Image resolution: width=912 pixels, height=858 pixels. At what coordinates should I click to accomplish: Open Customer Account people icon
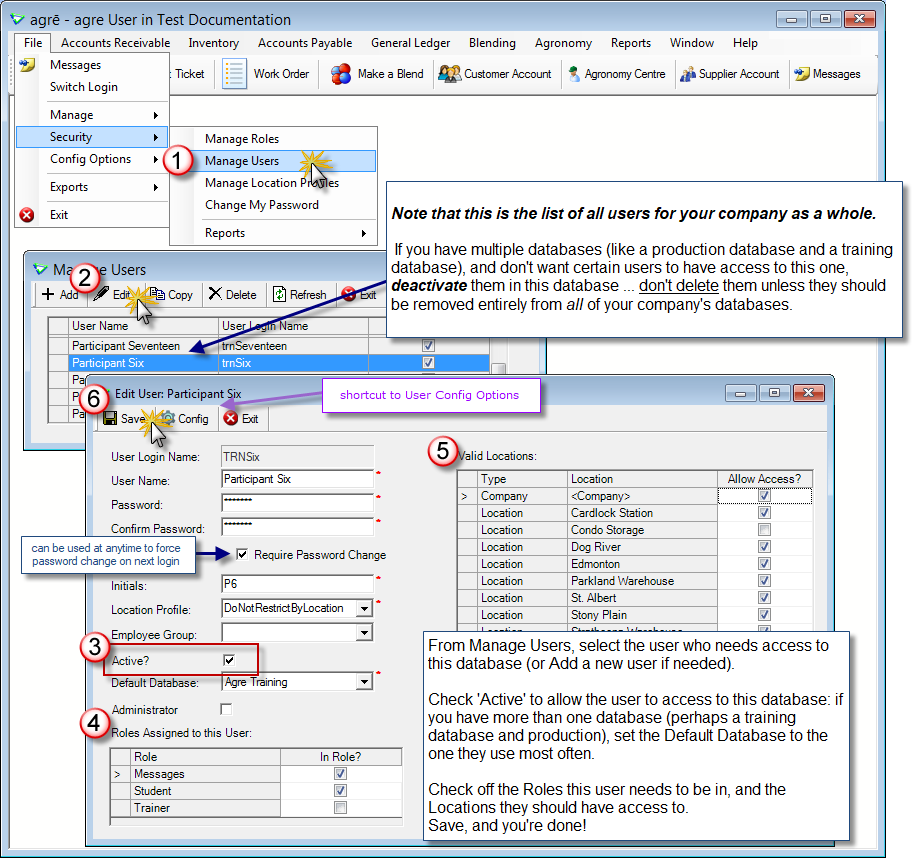click(450, 74)
